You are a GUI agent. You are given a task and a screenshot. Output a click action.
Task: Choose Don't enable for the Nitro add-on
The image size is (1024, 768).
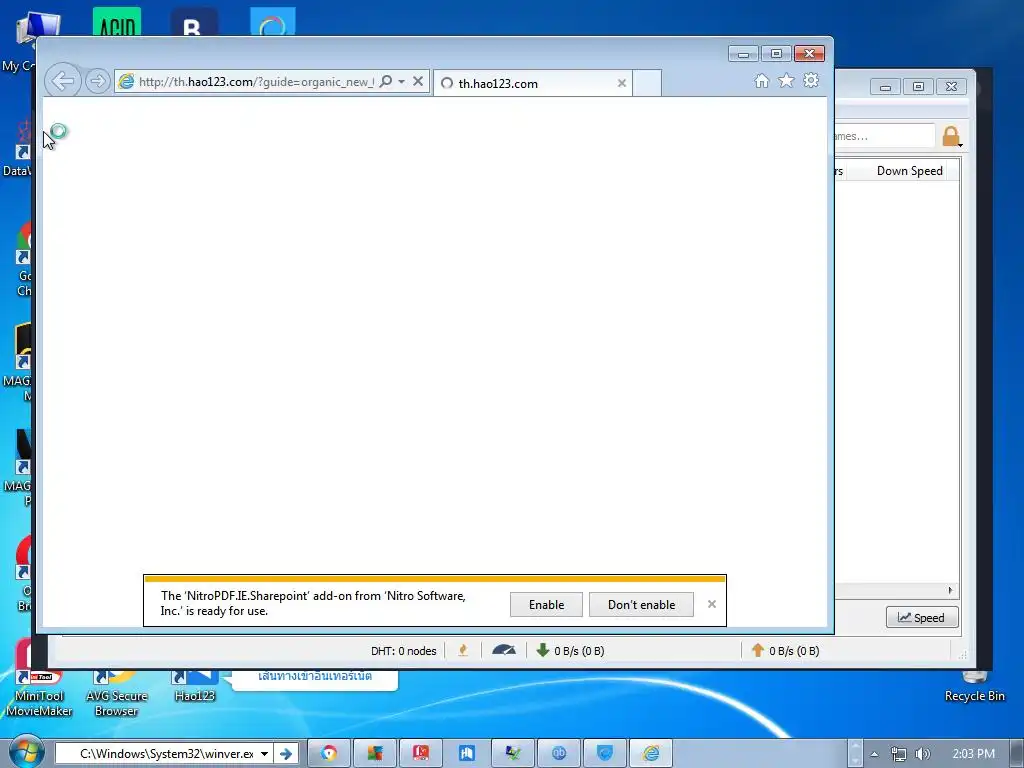pyautogui.click(x=641, y=605)
